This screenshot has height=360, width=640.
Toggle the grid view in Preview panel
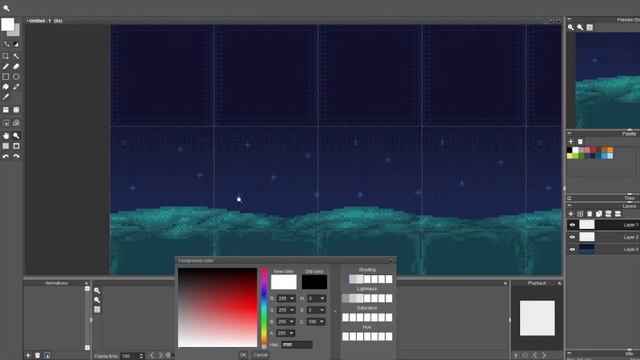point(590,27)
